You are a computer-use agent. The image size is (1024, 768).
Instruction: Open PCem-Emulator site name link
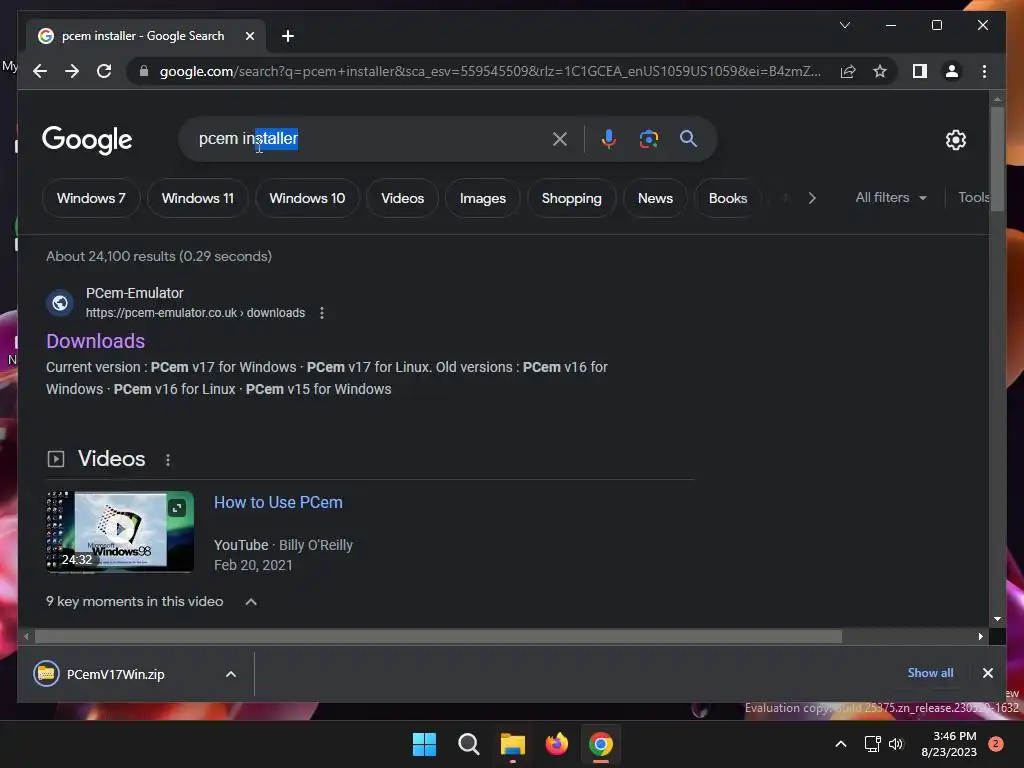click(135, 293)
